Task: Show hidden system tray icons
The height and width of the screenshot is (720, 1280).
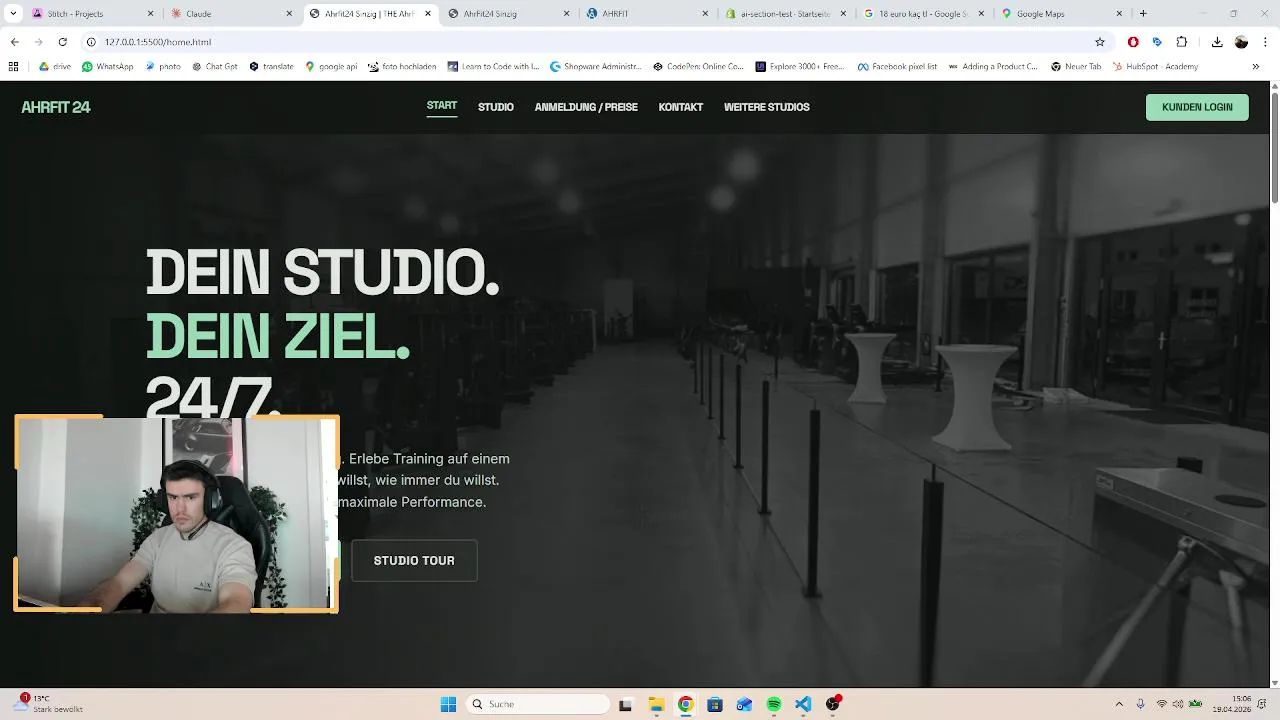Action: (1119, 704)
